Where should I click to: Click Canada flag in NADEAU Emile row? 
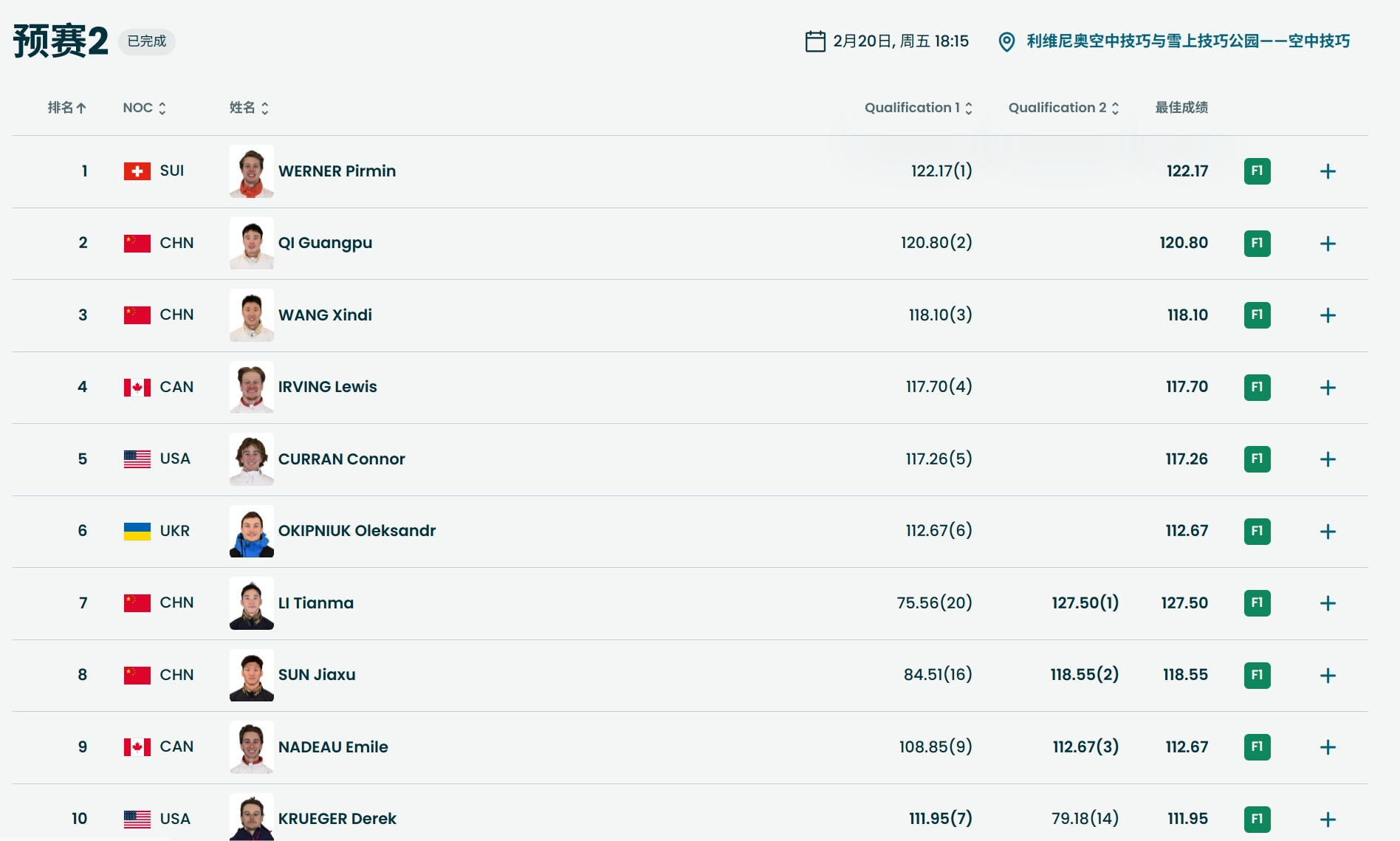[x=137, y=747]
